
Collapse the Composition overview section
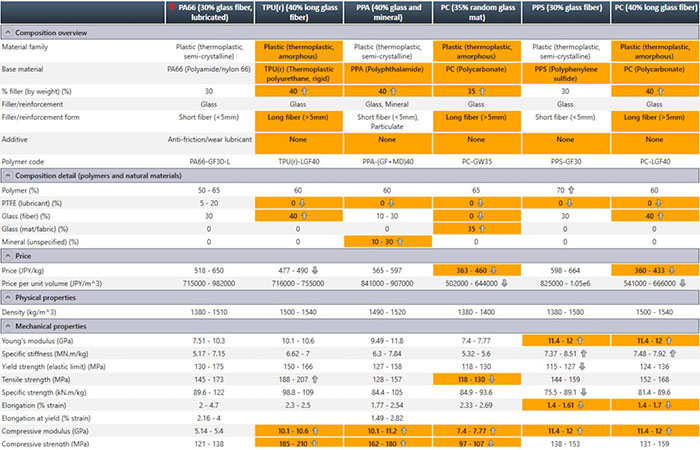pos(8,33)
